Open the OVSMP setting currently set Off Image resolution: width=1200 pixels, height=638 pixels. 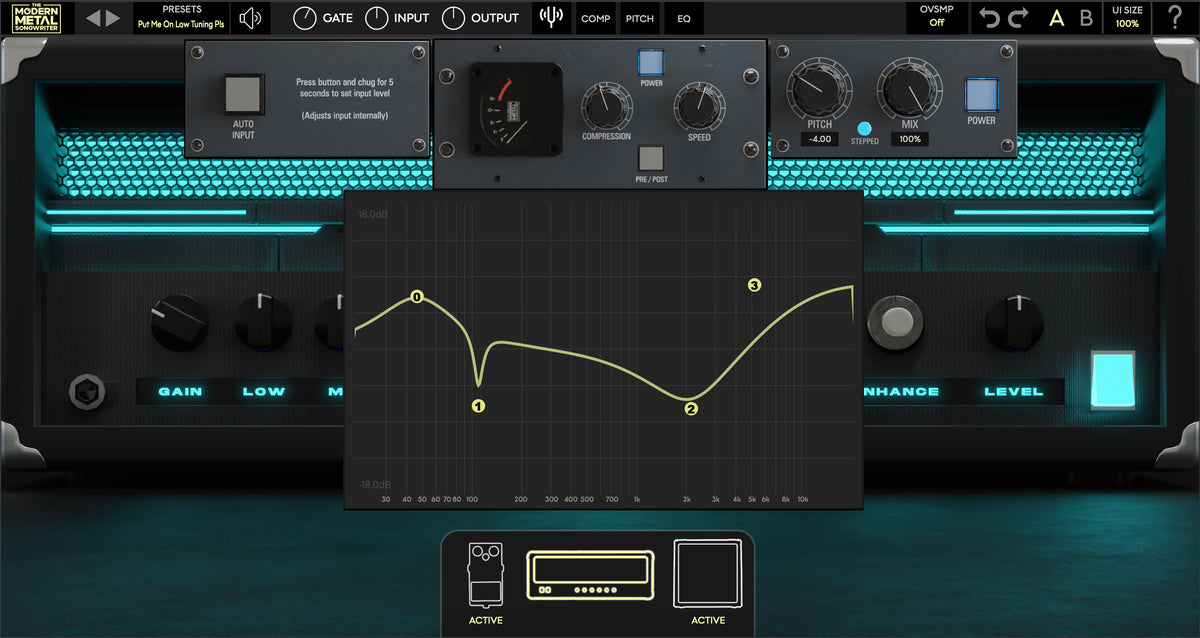(x=937, y=17)
